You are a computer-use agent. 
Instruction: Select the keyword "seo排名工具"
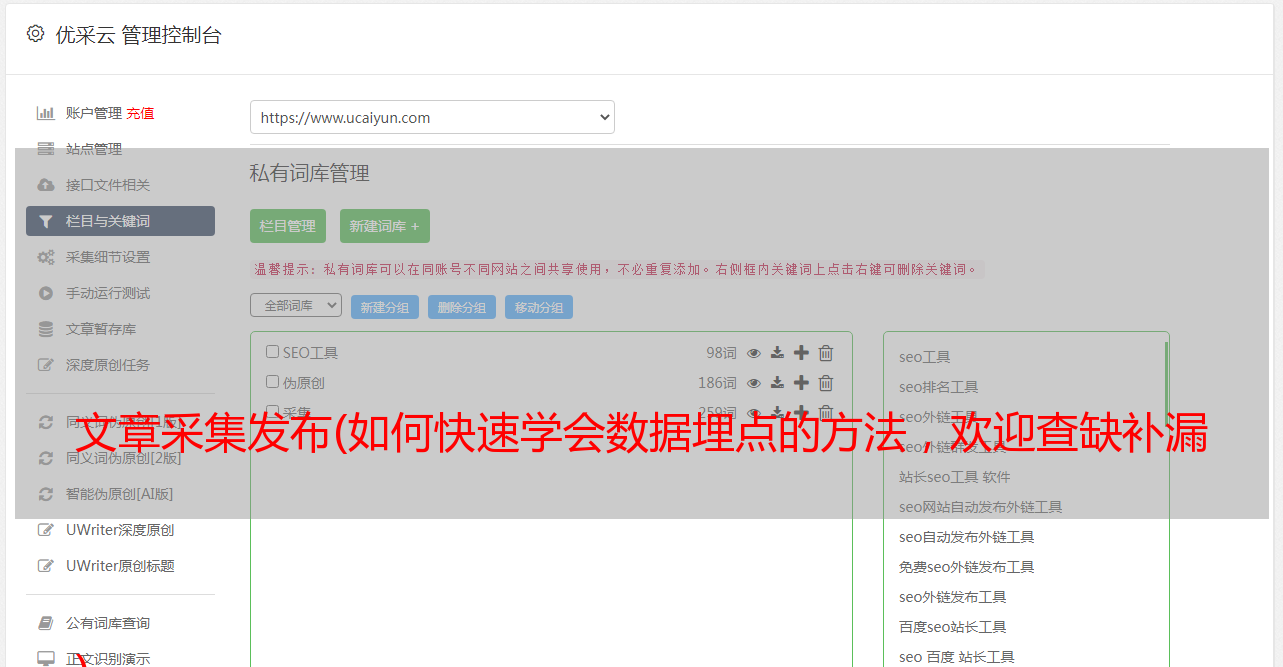tap(939, 387)
